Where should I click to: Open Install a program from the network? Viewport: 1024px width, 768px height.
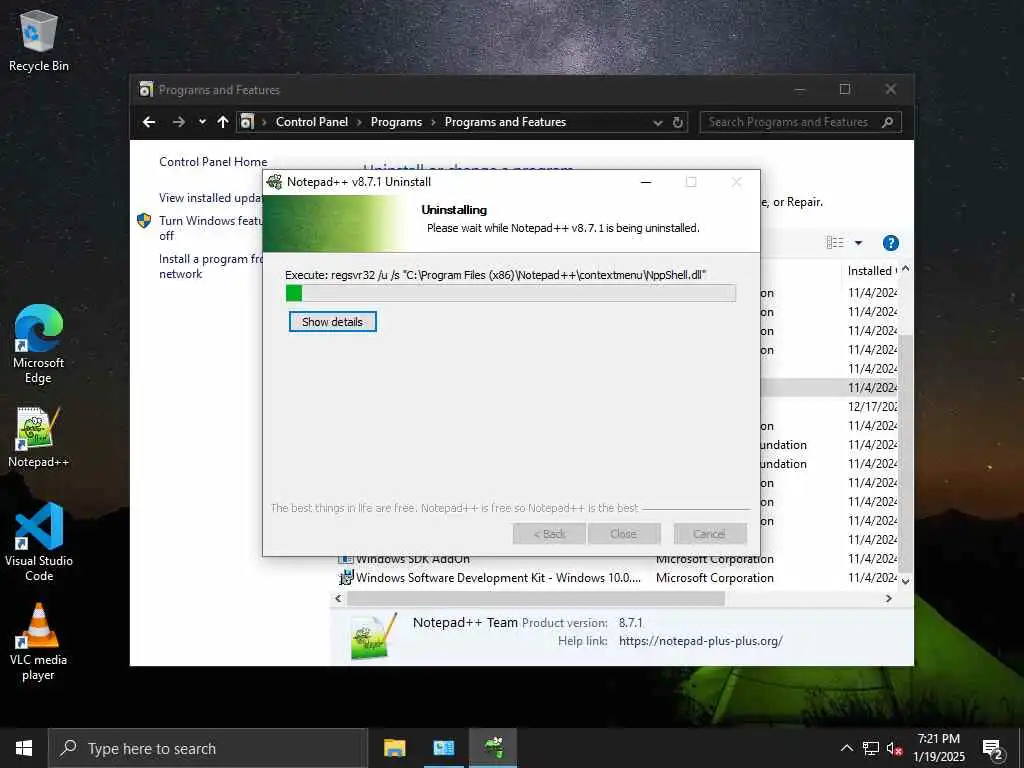(210, 266)
